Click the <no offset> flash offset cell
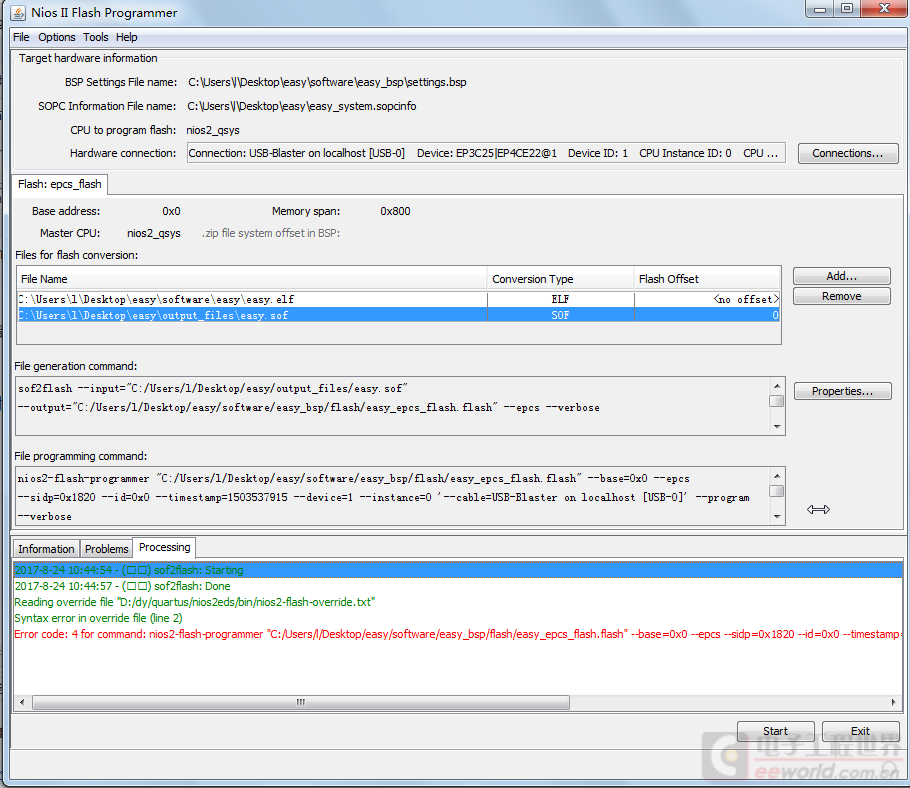 (x=707, y=299)
